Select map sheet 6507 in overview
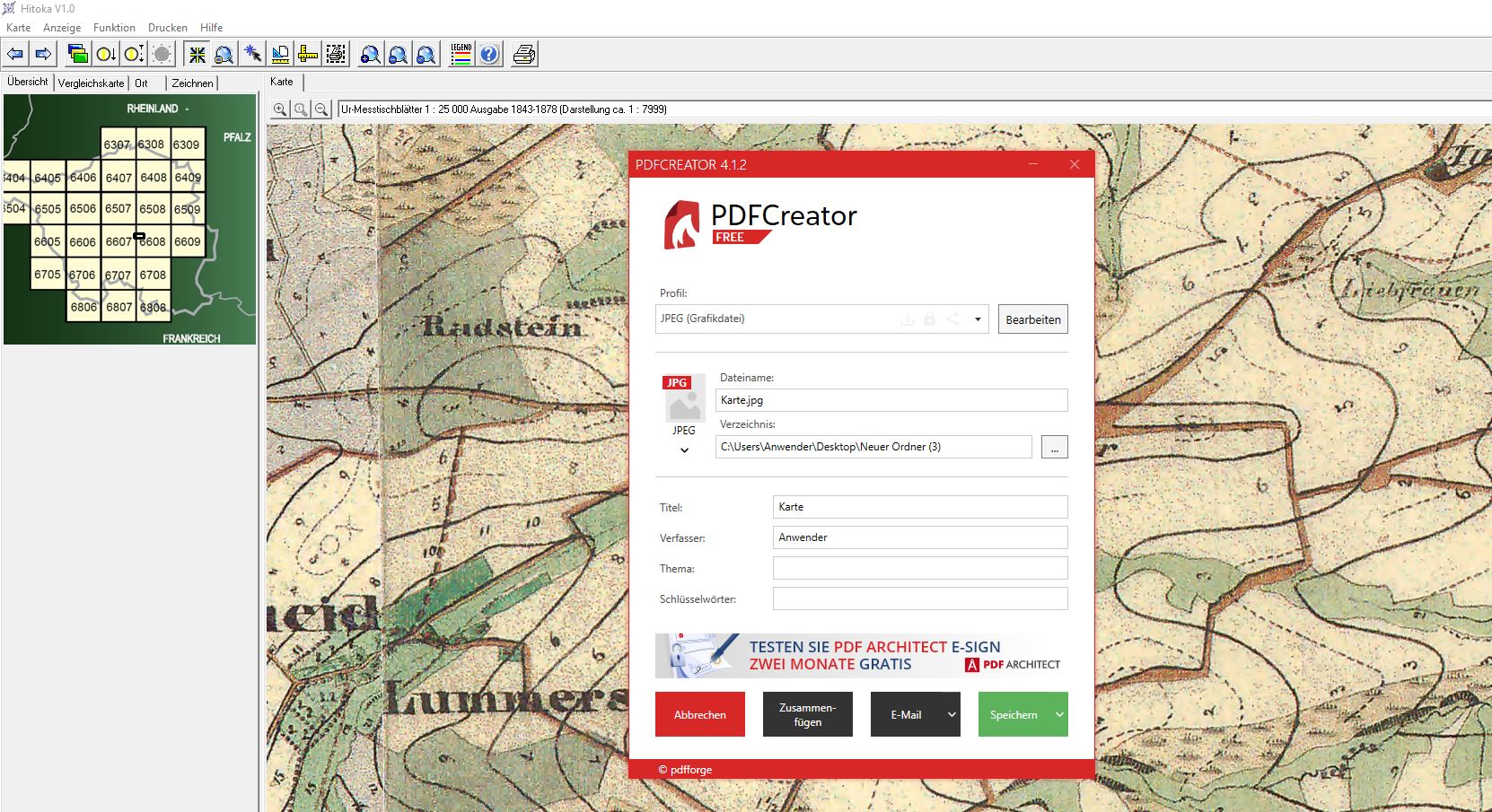1492x812 pixels. (x=118, y=209)
